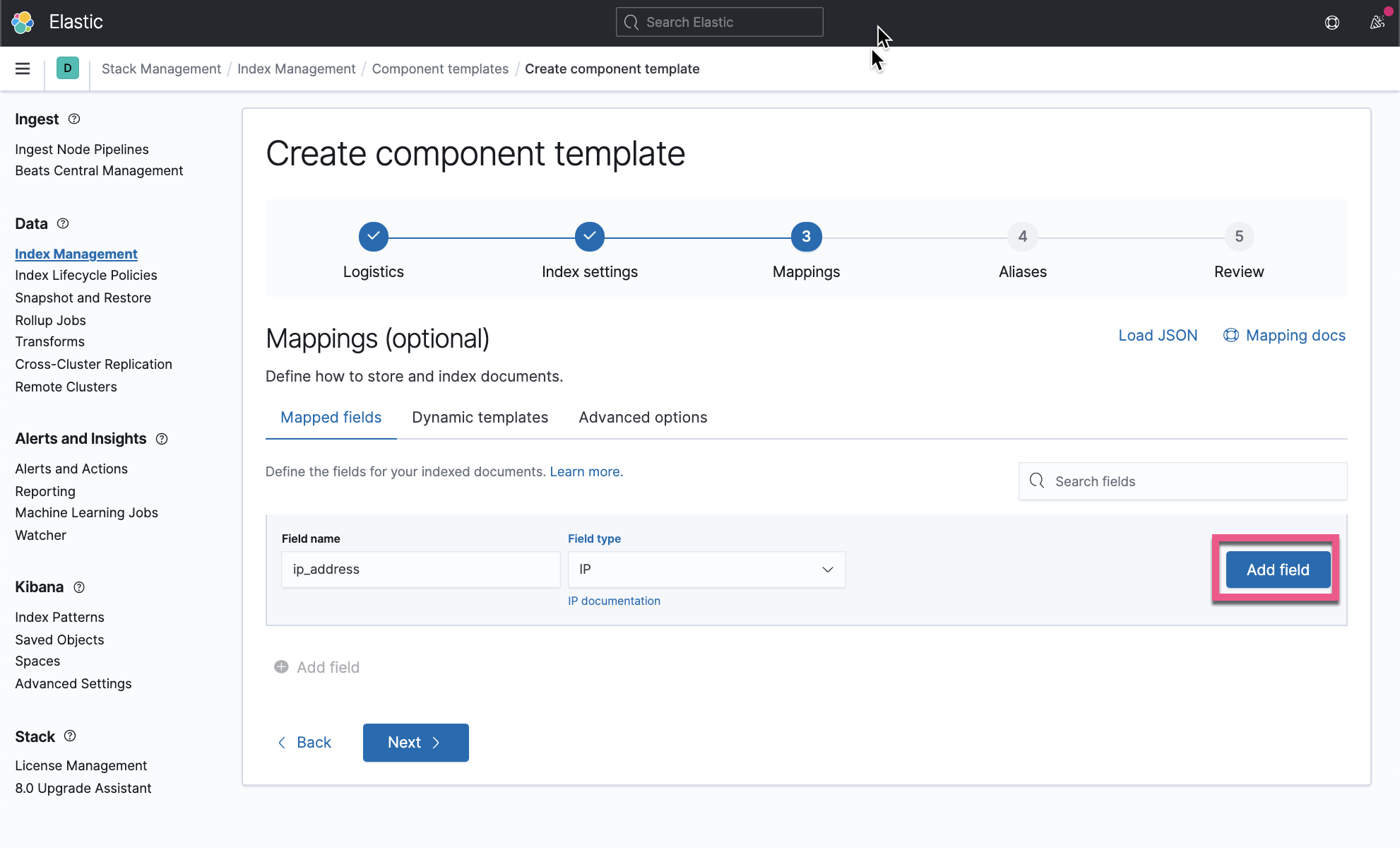Viewport: 1400px width, 848px height.
Task: Open the newsfeed via party popper icon
Action: pos(1377,22)
